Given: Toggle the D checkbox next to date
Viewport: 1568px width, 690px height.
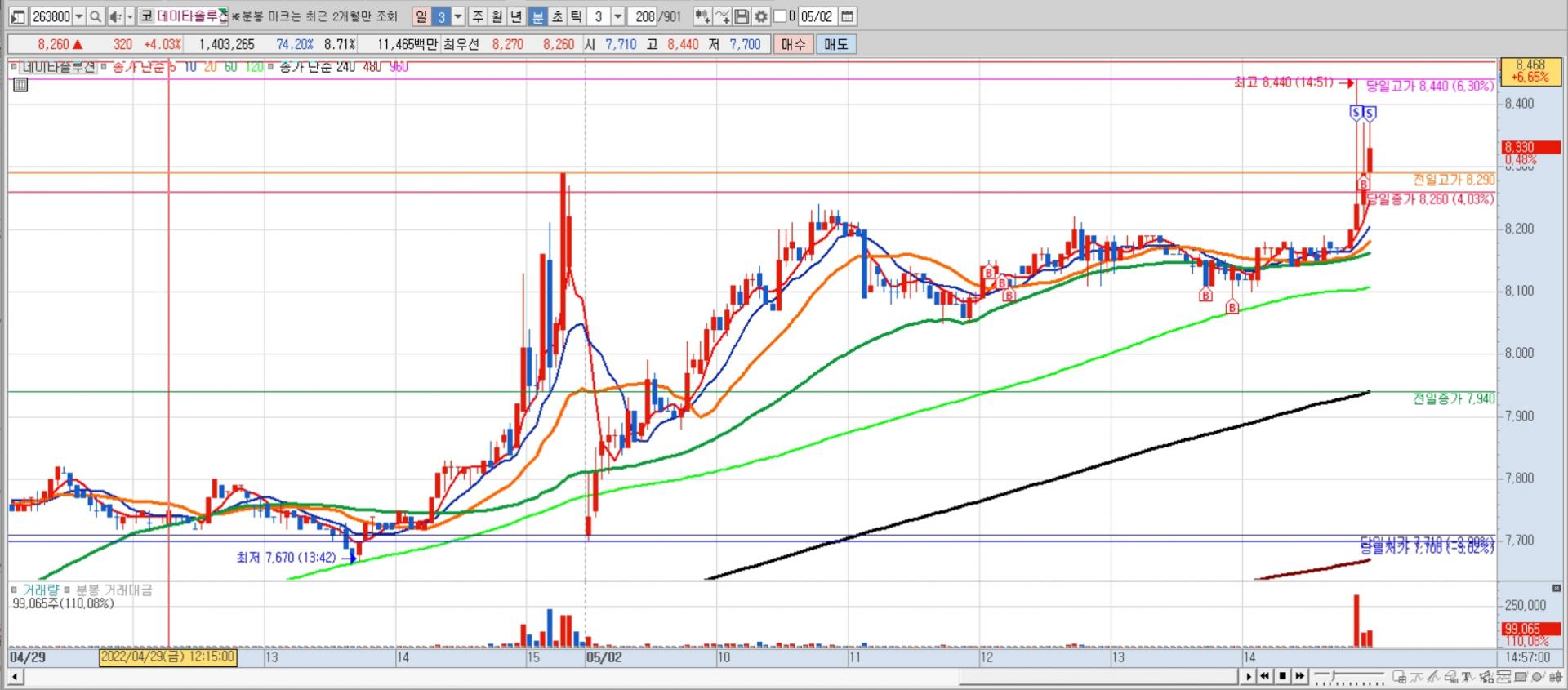Looking at the screenshot, I should click(x=780, y=16).
